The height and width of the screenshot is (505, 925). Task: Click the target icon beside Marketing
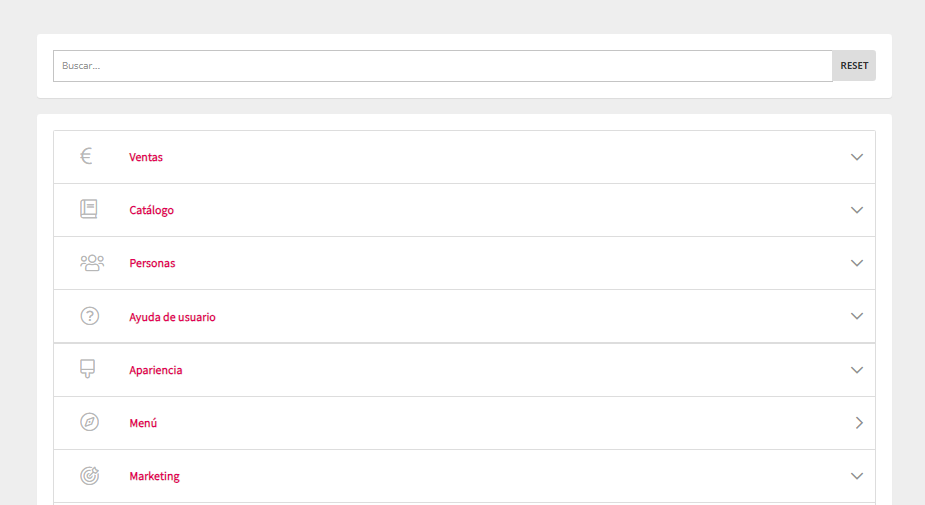pyautogui.click(x=90, y=476)
